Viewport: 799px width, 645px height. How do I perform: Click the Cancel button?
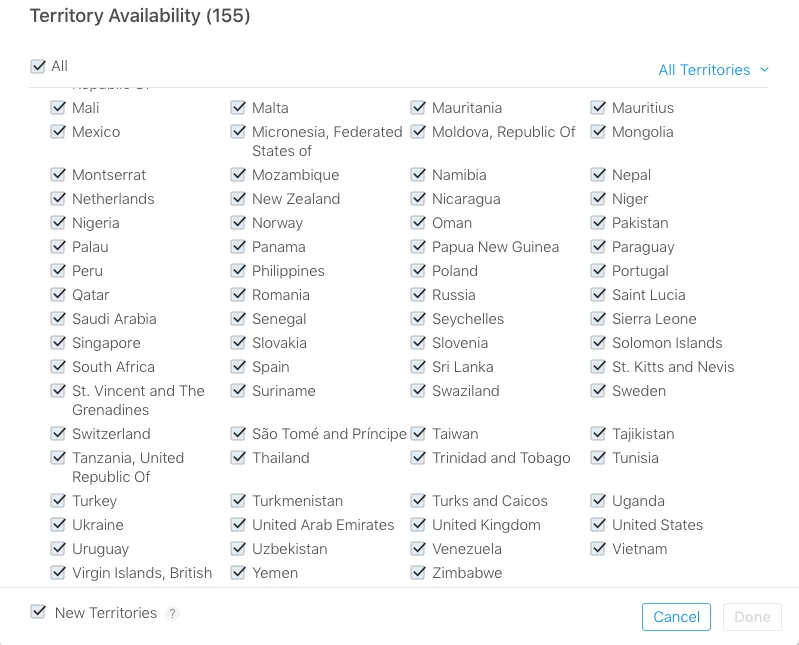(676, 617)
